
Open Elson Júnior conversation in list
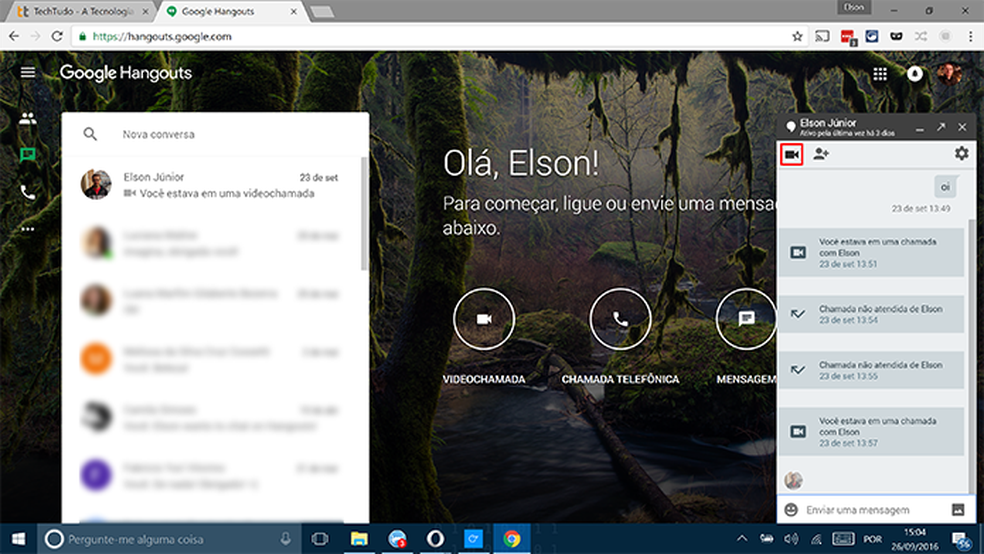(215, 185)
